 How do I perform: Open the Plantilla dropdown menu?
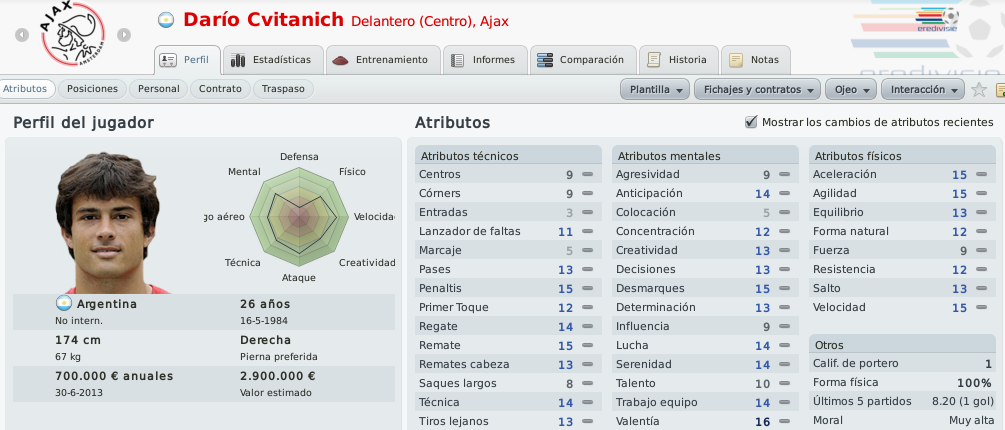(x=654, y=89)
